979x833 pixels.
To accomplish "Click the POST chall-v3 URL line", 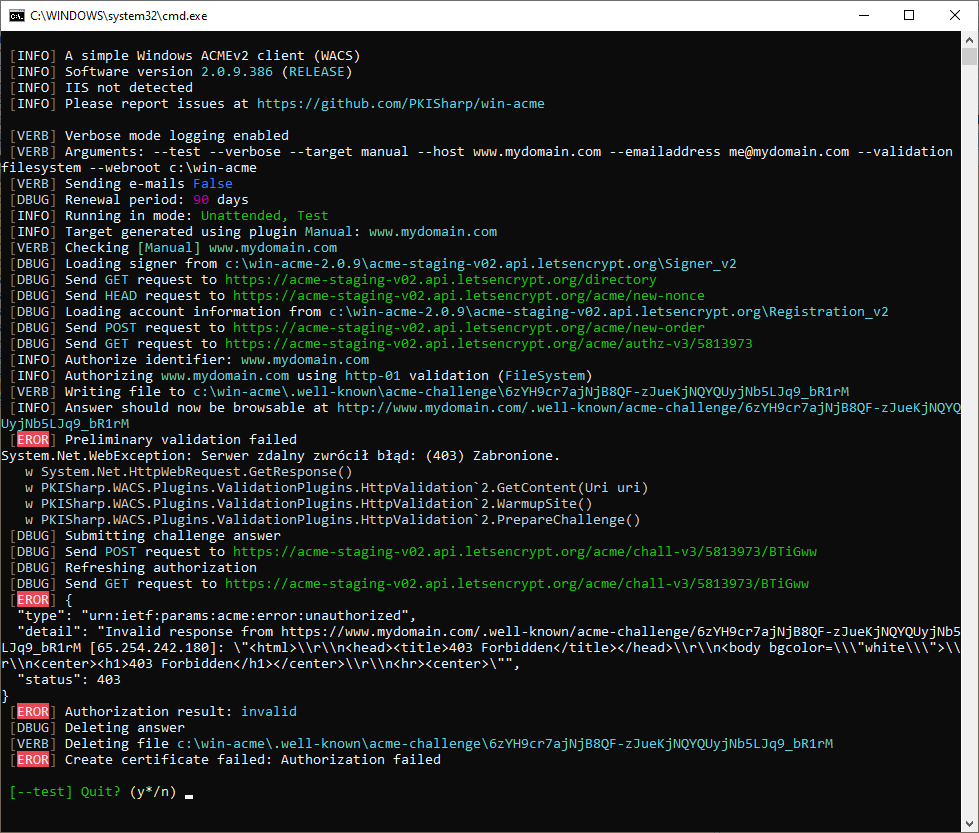I will [x=413, y=552].
